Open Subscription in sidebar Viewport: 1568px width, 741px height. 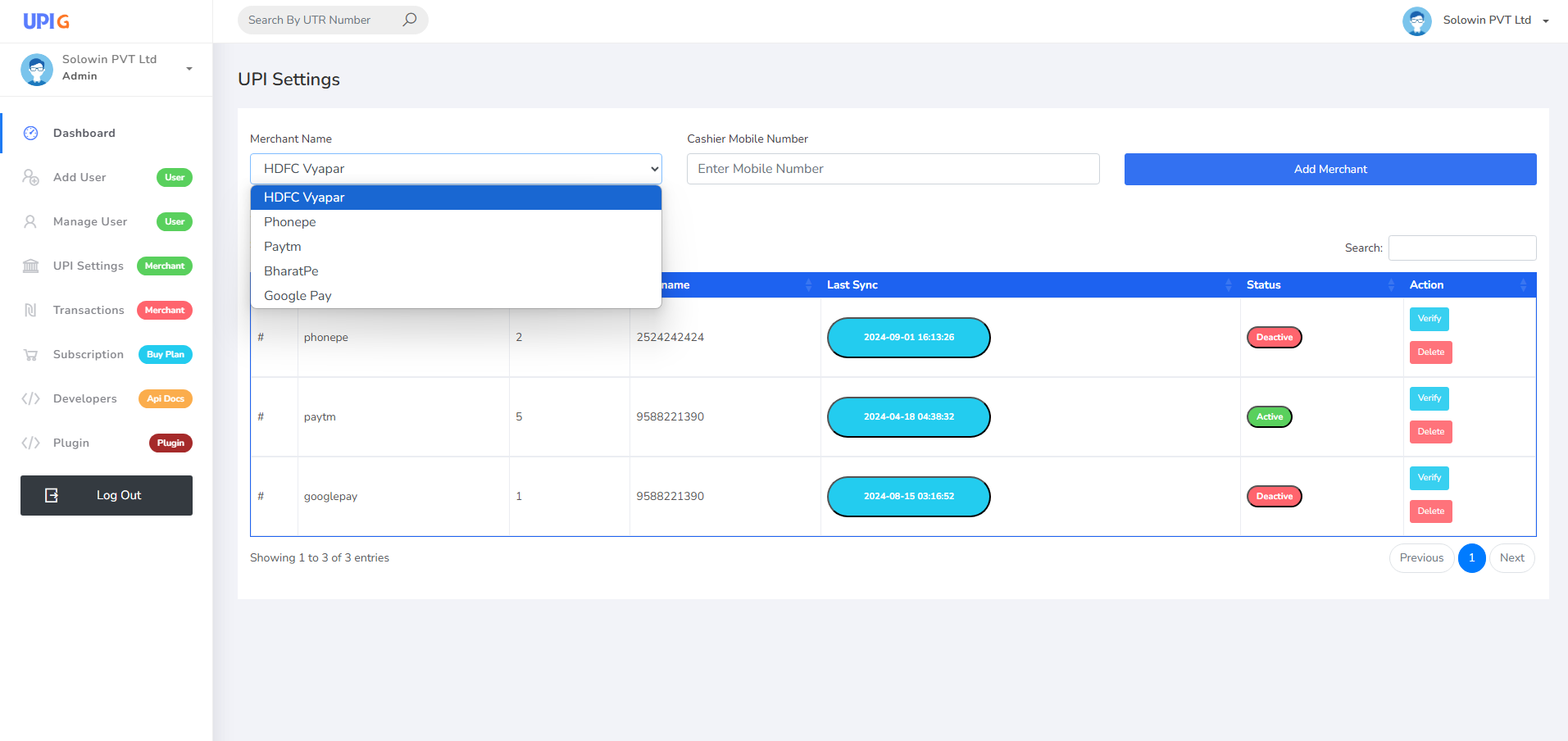(107, 354)
